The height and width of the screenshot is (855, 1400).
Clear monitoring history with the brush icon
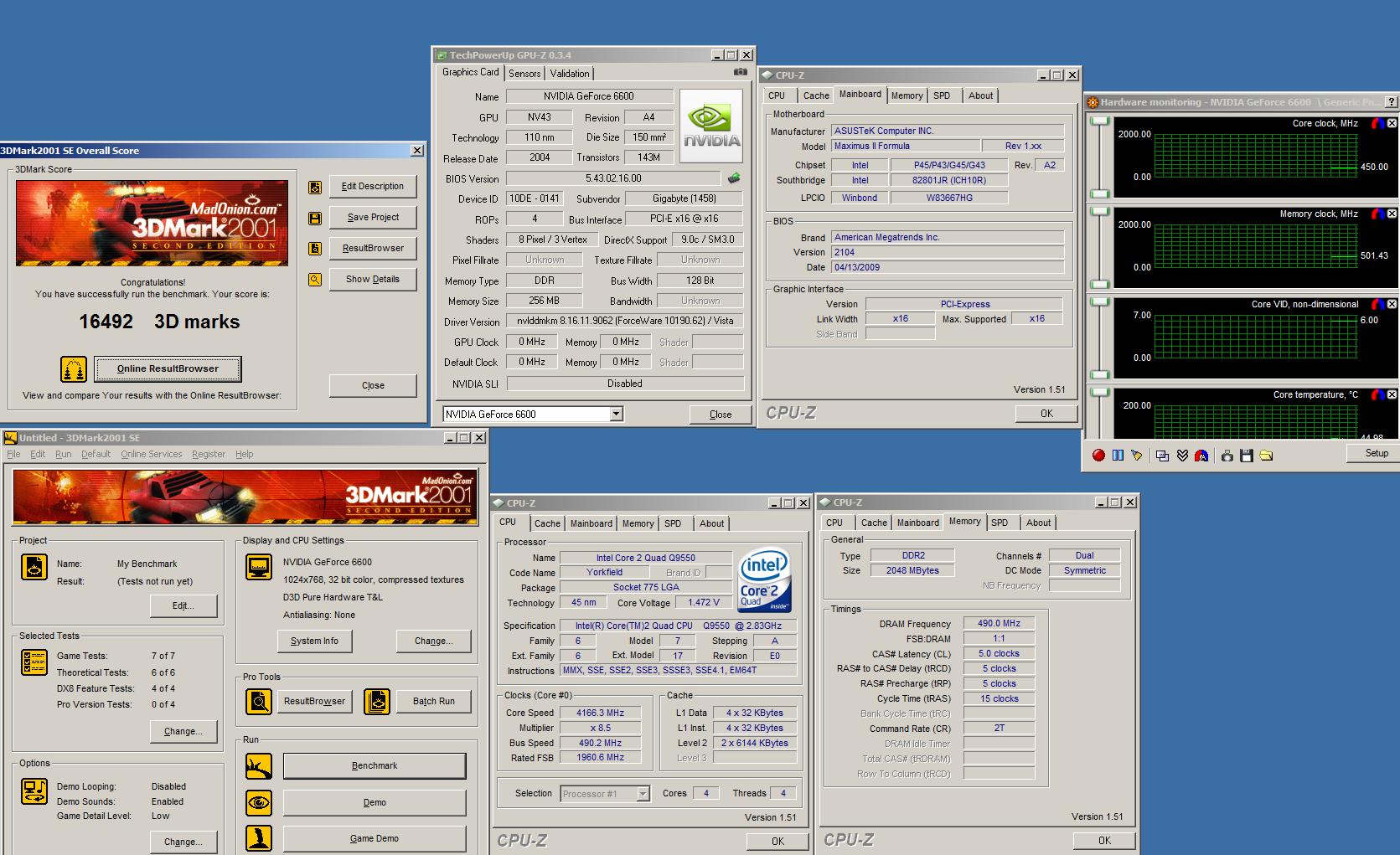[1137, 455]
